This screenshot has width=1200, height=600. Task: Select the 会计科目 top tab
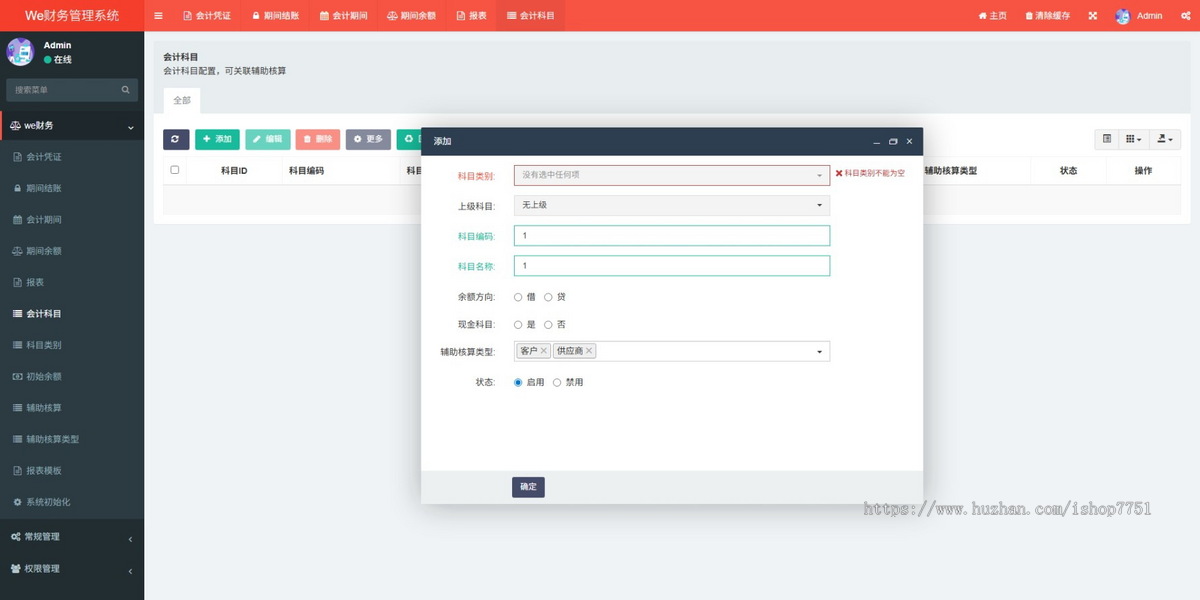pyautogui.click(x=530, y=16)
